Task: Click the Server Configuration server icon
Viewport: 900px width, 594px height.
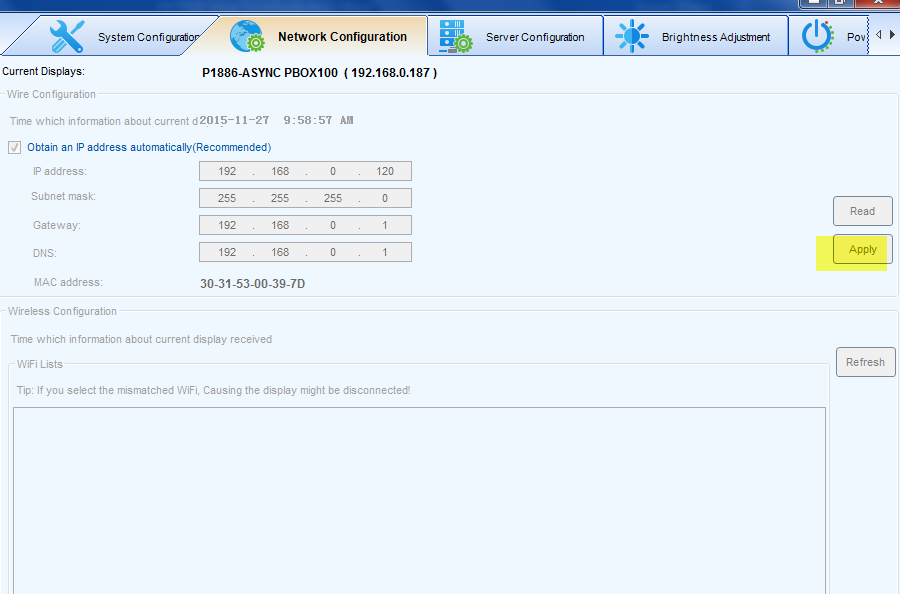Action: coord(456,37)
